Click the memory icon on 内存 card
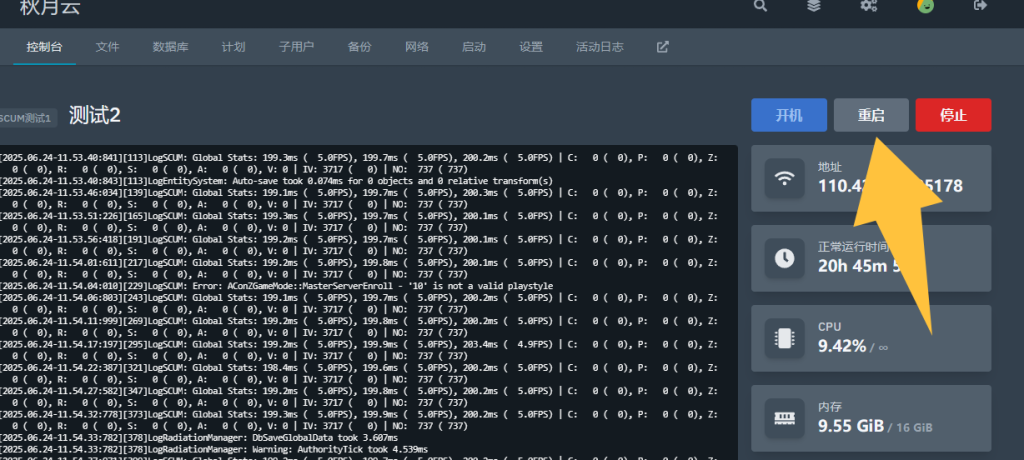 785,419
